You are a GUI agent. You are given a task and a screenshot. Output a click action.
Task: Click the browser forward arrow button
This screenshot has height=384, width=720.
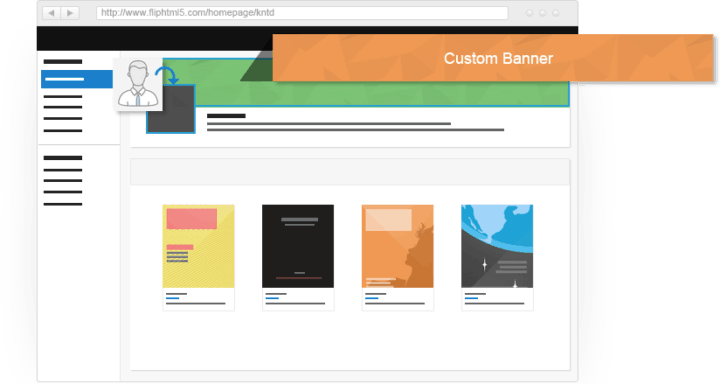pyautogui.click(x=70, y=13)
